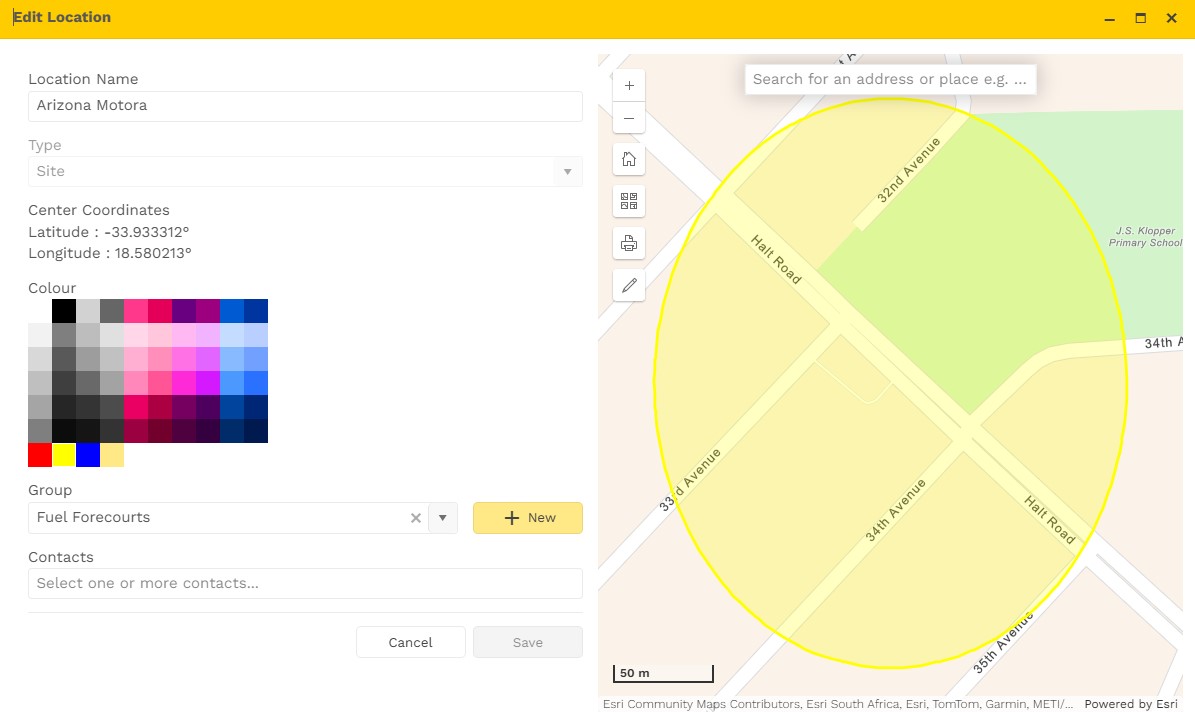This screenshot has height=723, width=1195.
Task: Clear the Fuel Forecourts group selection
Action: pyautogui.click(x=415, y=518)
